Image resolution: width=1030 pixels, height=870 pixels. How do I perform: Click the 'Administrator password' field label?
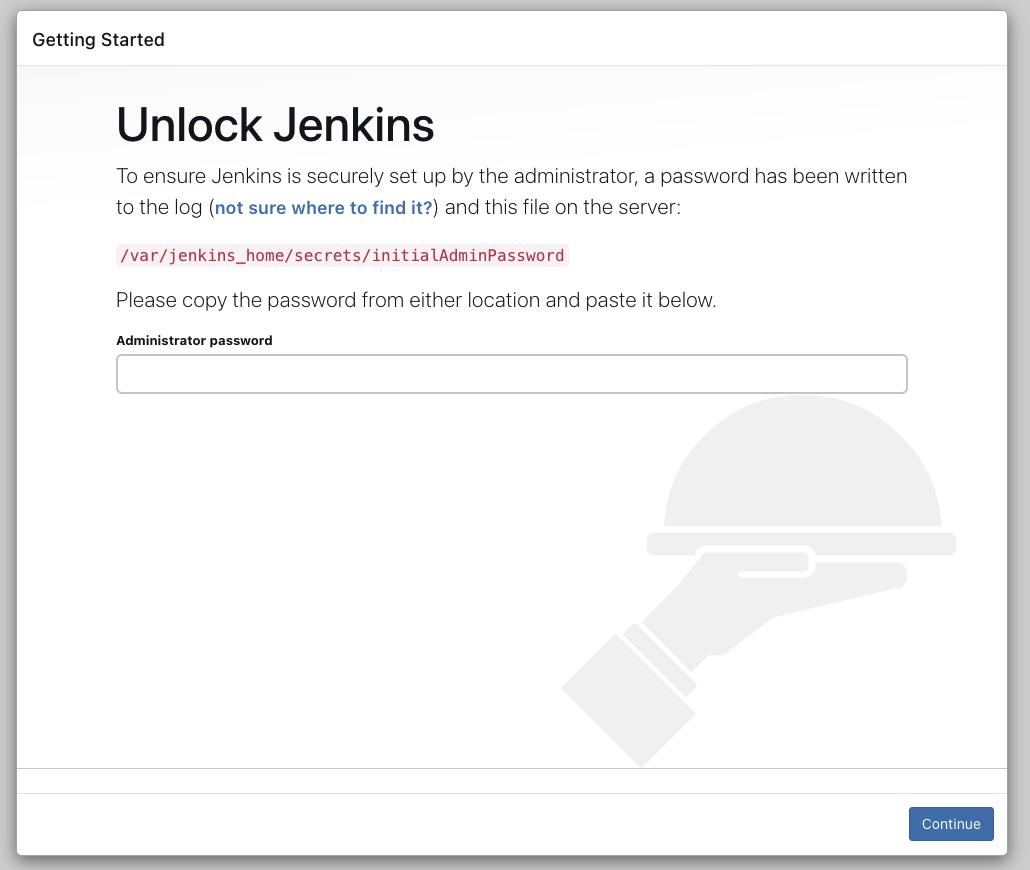pyautogui.click(x=194, y=340)
